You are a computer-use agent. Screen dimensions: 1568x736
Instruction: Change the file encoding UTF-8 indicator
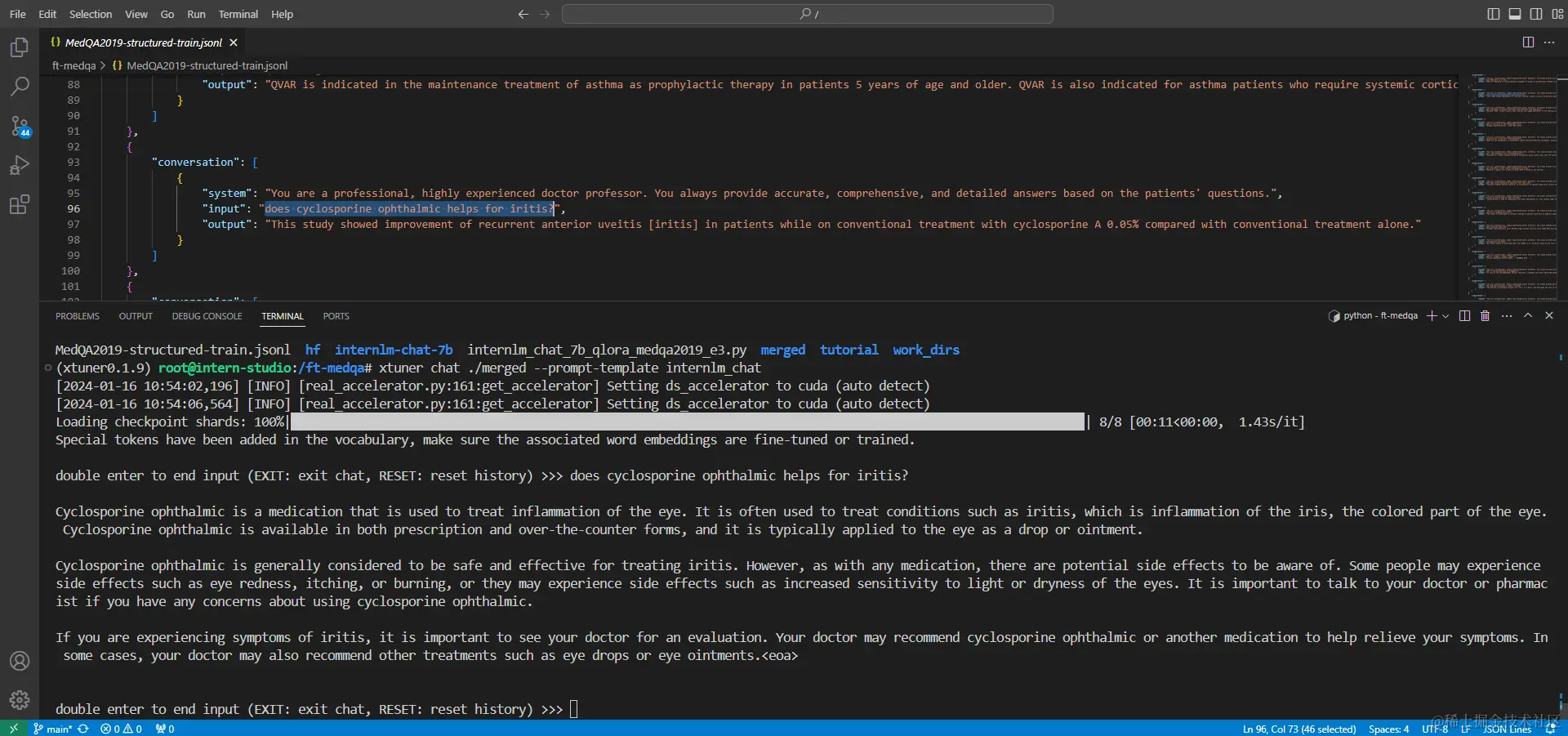pyautogui.click(x=1435, y=729)
